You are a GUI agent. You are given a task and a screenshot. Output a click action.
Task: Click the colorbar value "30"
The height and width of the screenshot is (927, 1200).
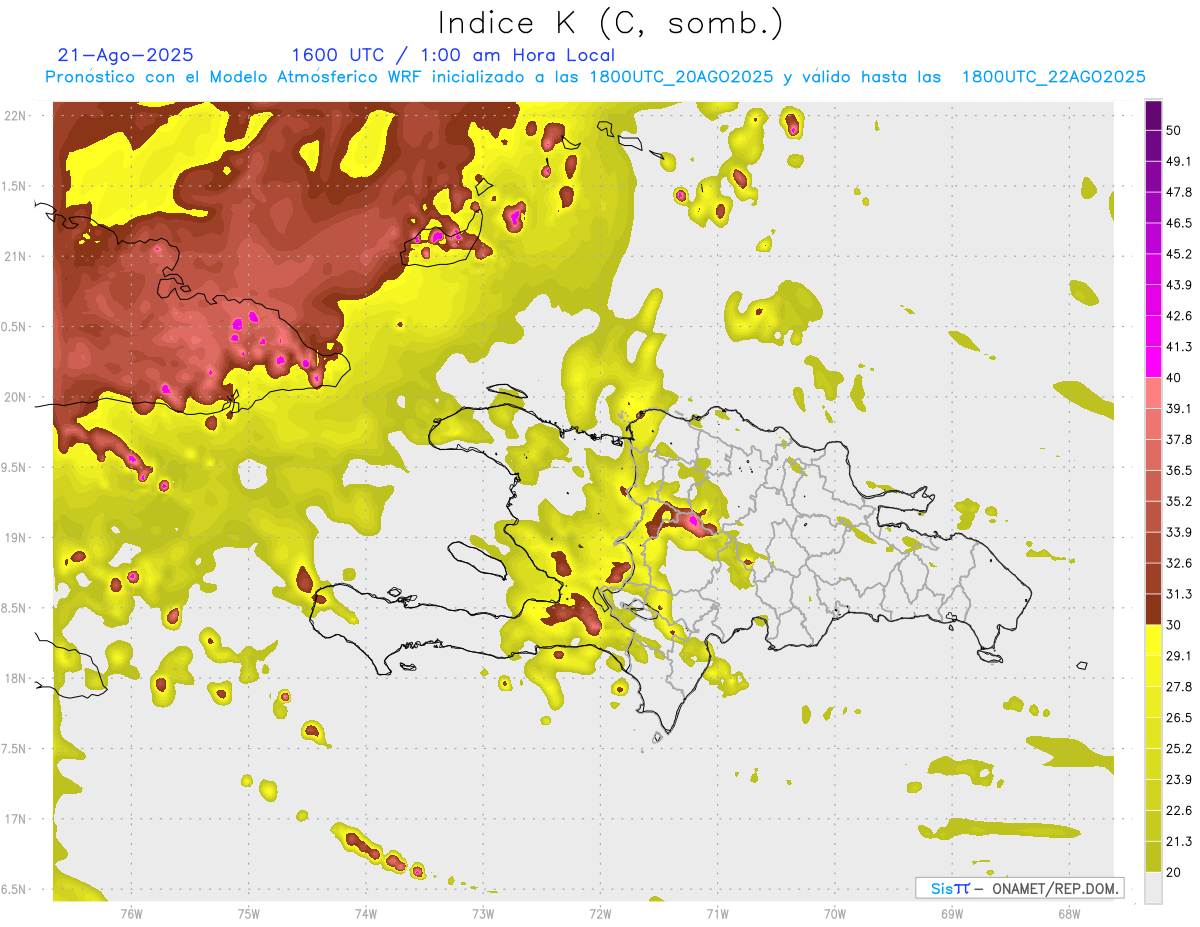click(x=1174, y=625)
